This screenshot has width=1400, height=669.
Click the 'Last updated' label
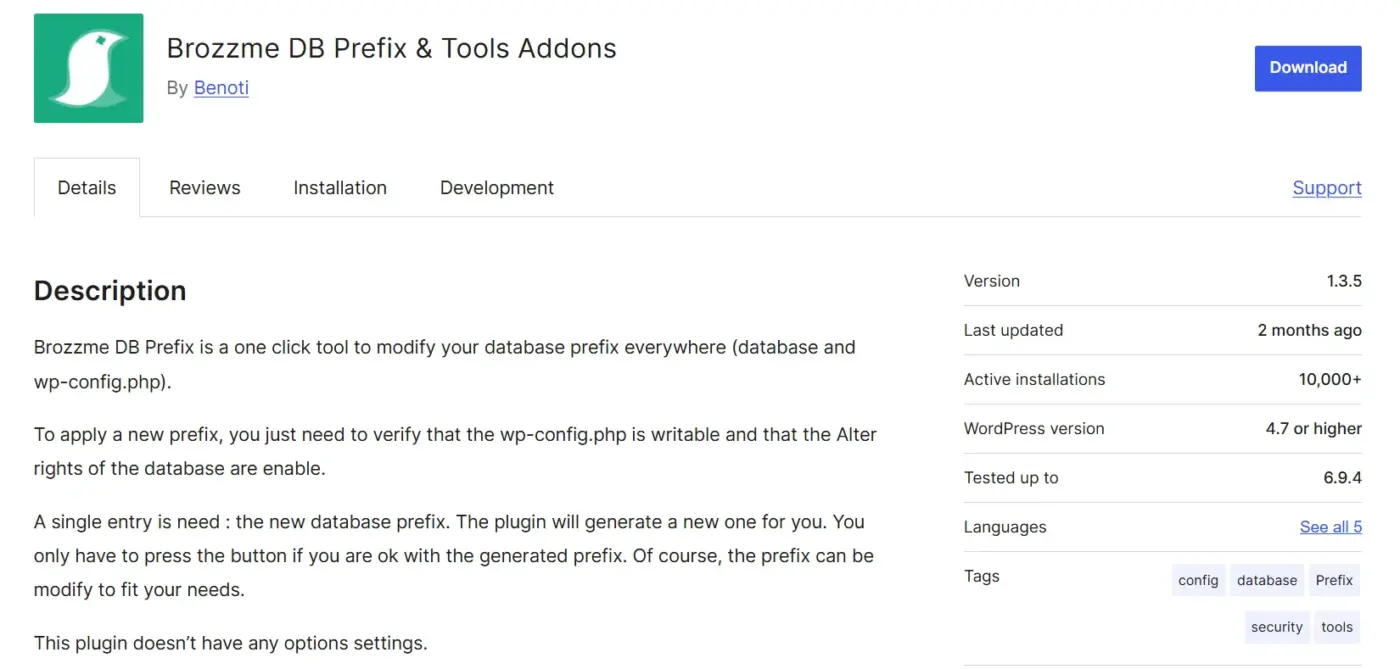1013,330
